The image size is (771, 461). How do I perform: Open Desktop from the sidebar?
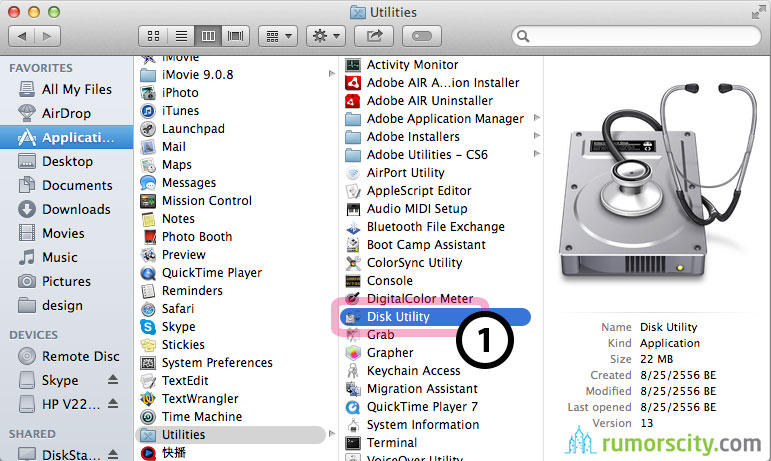click(x=66, y=161)
